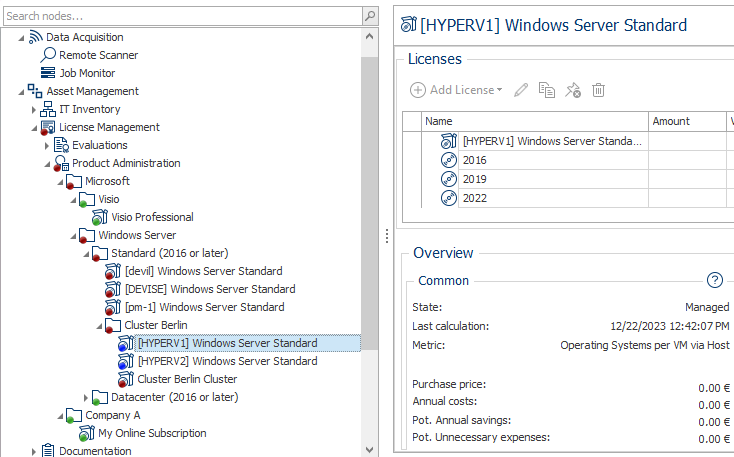Select Remote Scanner in the tree
734x457 pixels.
tap(98, 55)
